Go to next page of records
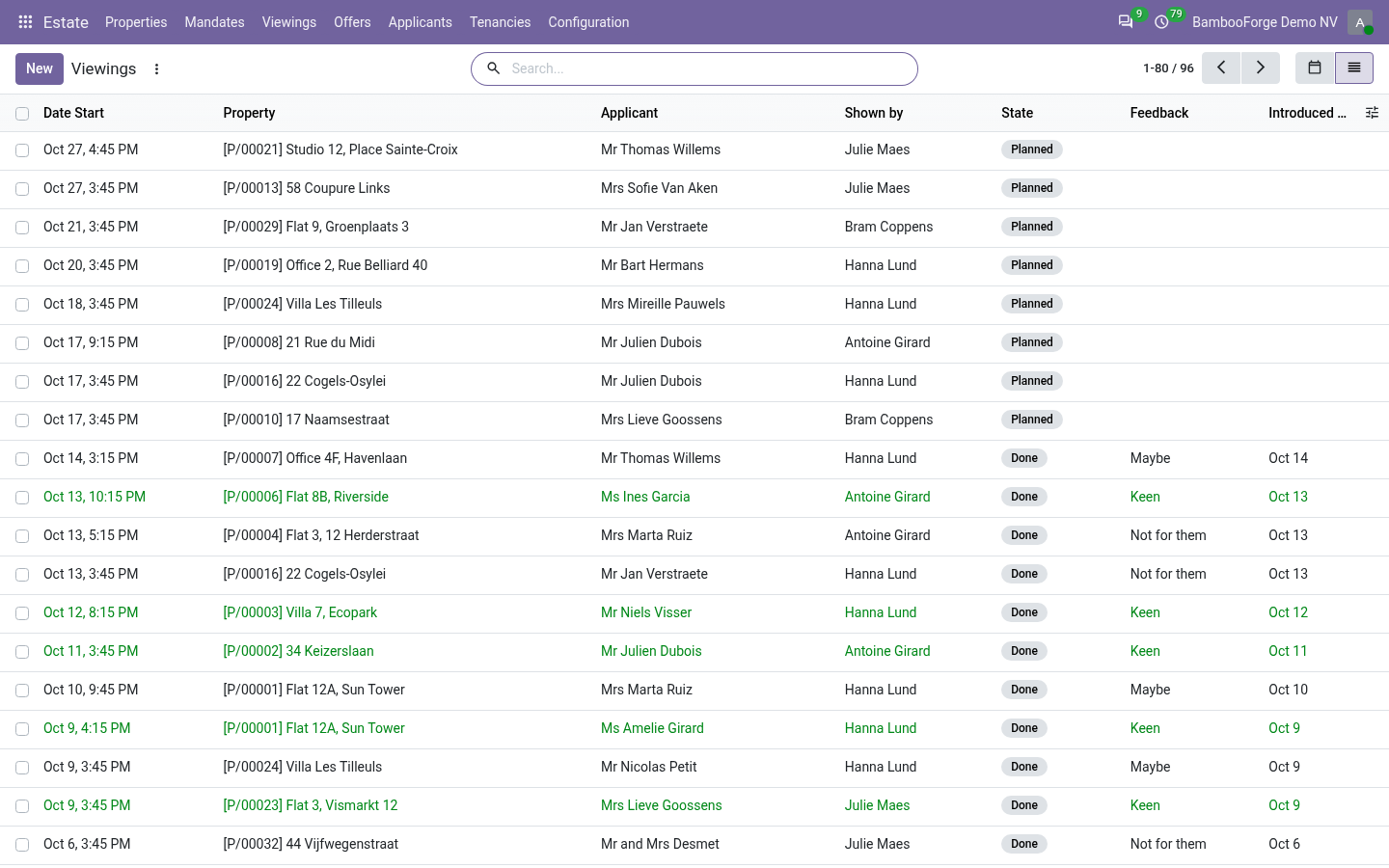 coord(1260,68)
